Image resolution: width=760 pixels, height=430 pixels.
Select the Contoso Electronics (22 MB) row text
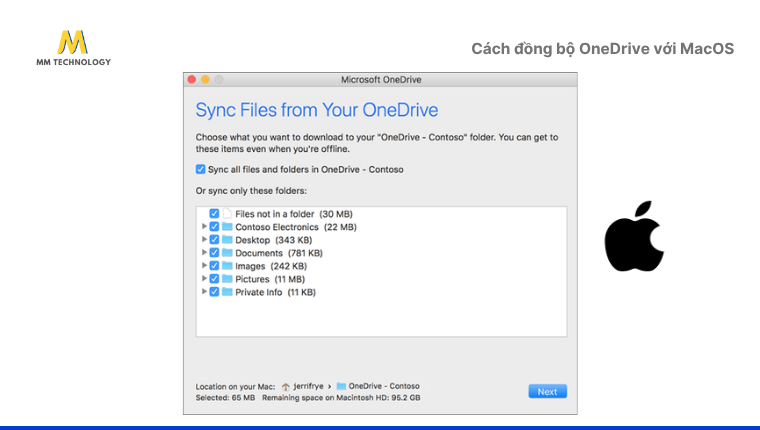pos(296,227)
